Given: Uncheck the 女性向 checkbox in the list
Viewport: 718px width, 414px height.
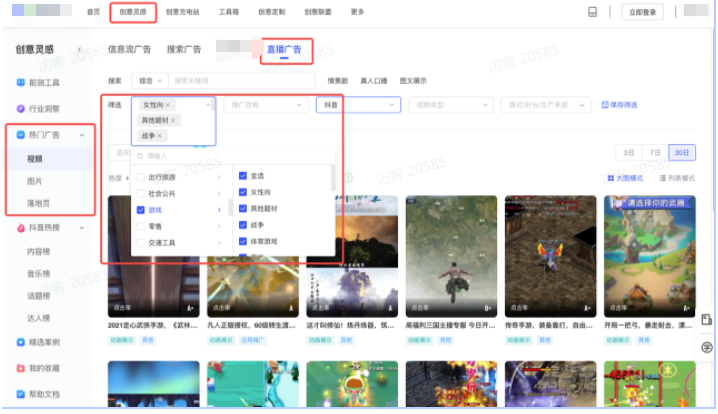Looking at the screenshot, I should pyautogui.click(x=243, y=192).
